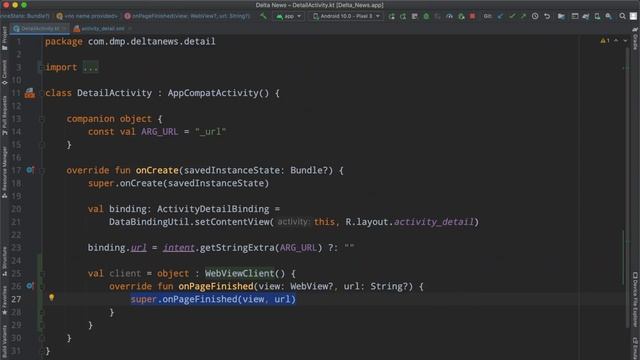This screenshot has height=360, width=640.
Task: Click the Make Project hammer icon
Action: (263, 16)
